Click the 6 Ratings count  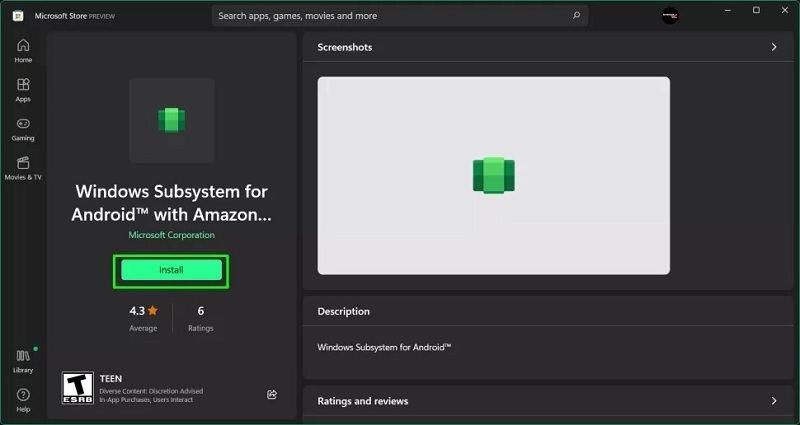click(x=200, y=316)
